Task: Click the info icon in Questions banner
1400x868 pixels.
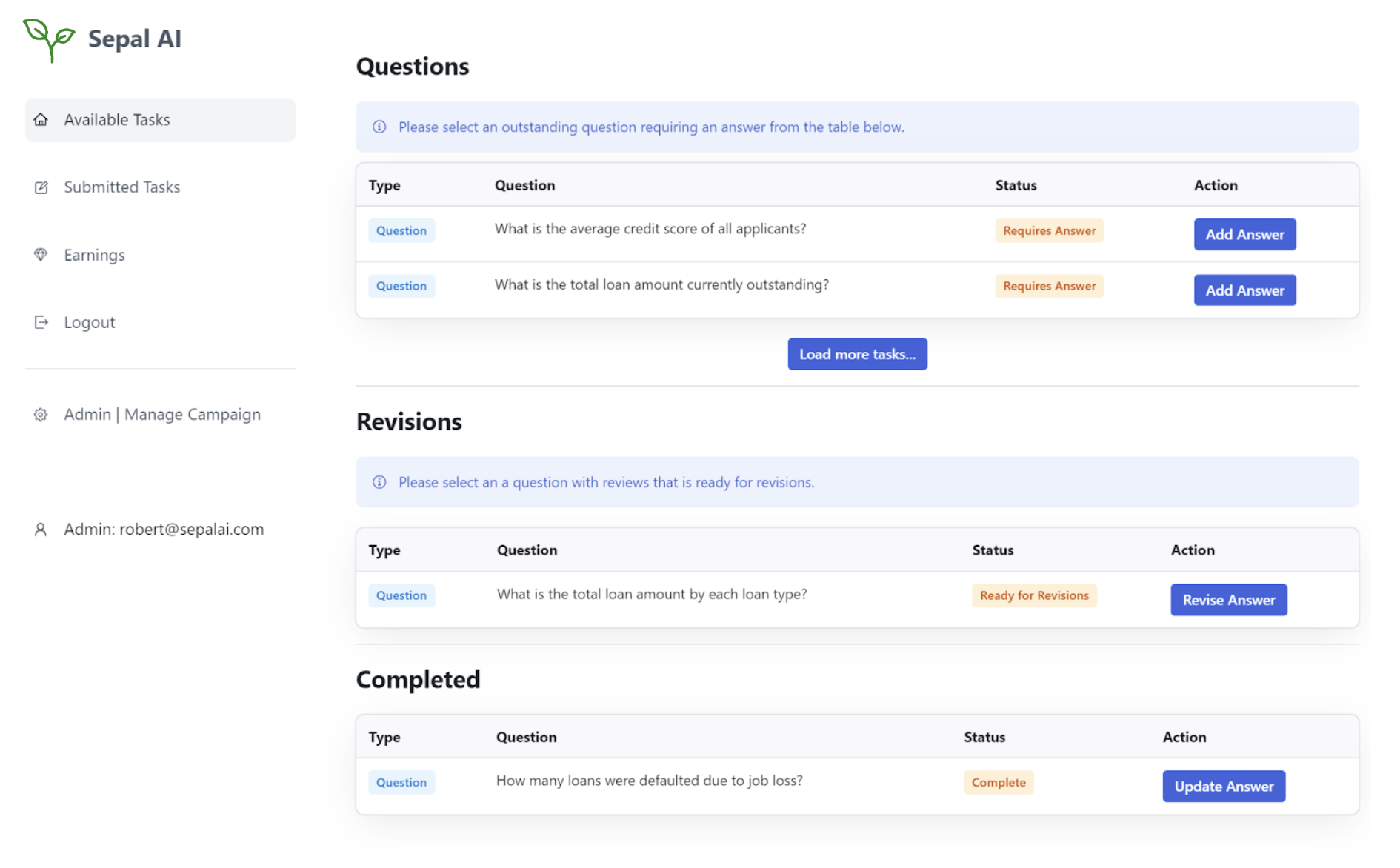Action: click(x=379, y=127)
